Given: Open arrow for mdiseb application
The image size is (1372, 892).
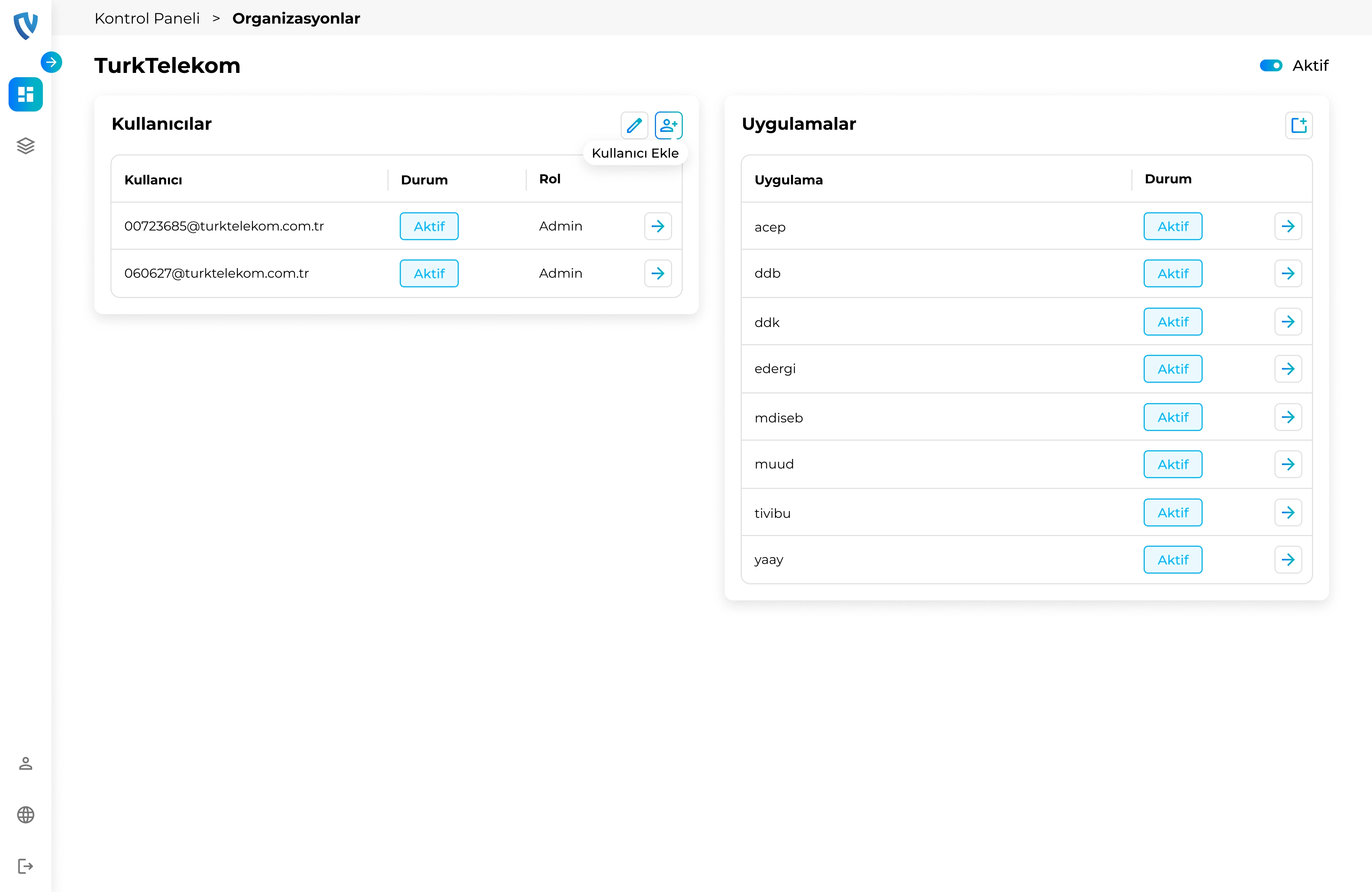Looking at the screenshot, I should click(1288, 417).
